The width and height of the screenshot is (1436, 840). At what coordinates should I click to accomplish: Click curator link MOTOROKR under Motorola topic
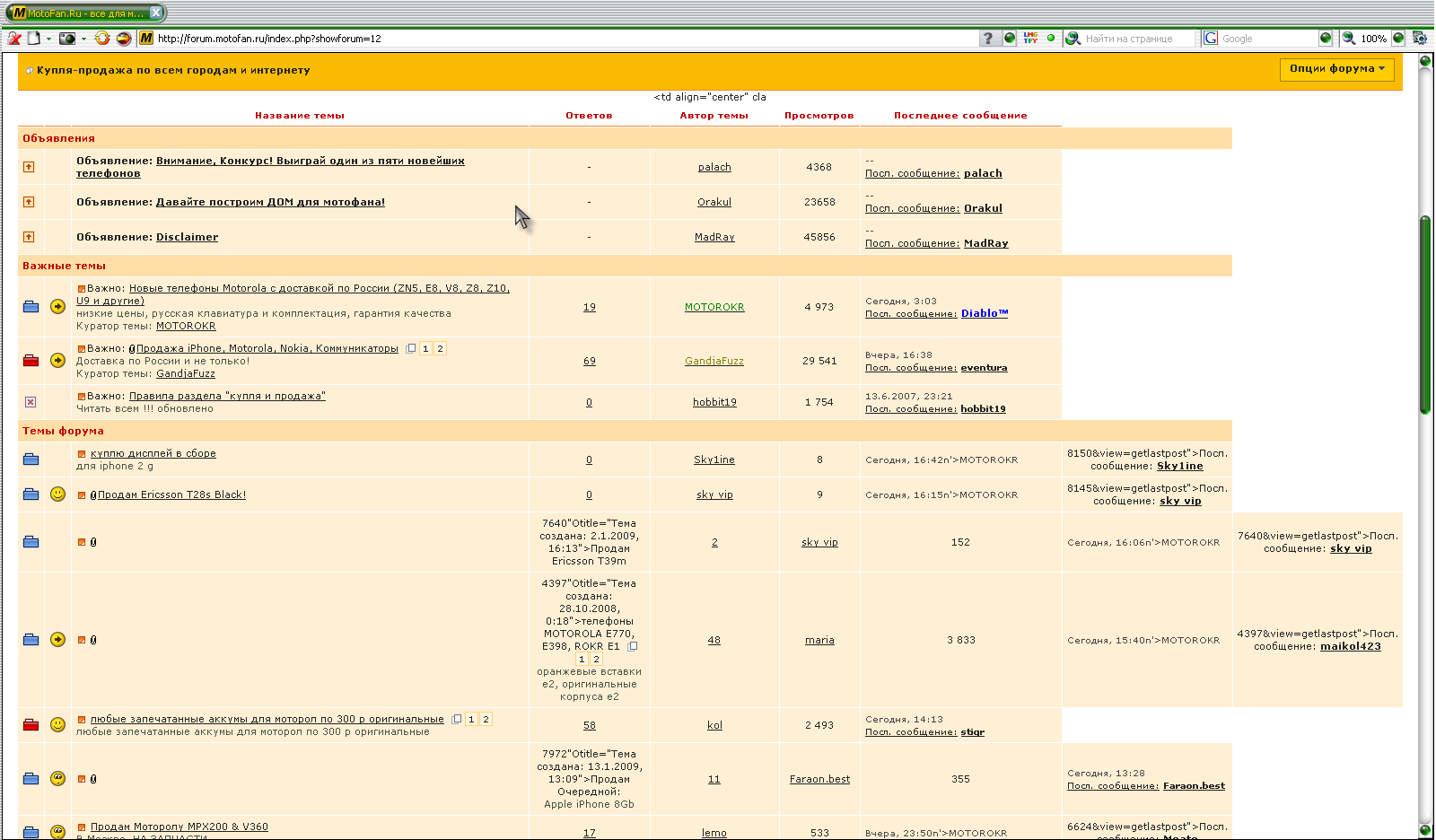tap(186, 326)
